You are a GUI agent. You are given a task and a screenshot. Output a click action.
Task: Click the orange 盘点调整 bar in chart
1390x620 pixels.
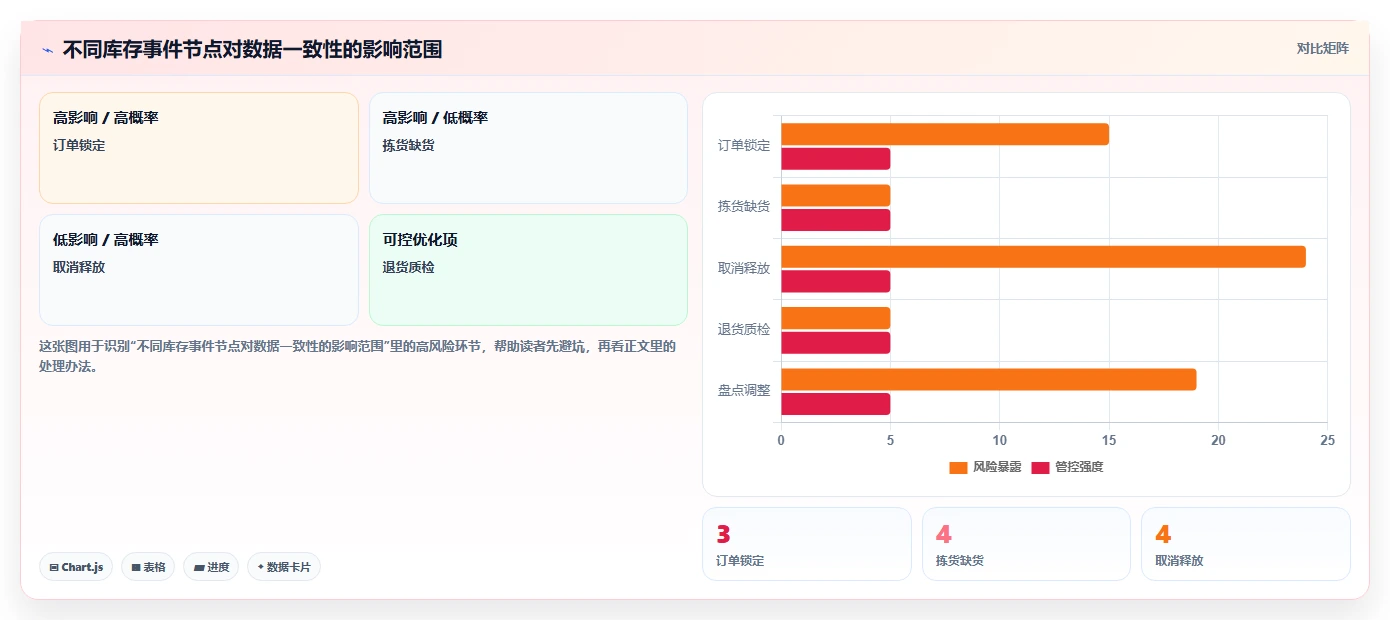tap(988, 380)
